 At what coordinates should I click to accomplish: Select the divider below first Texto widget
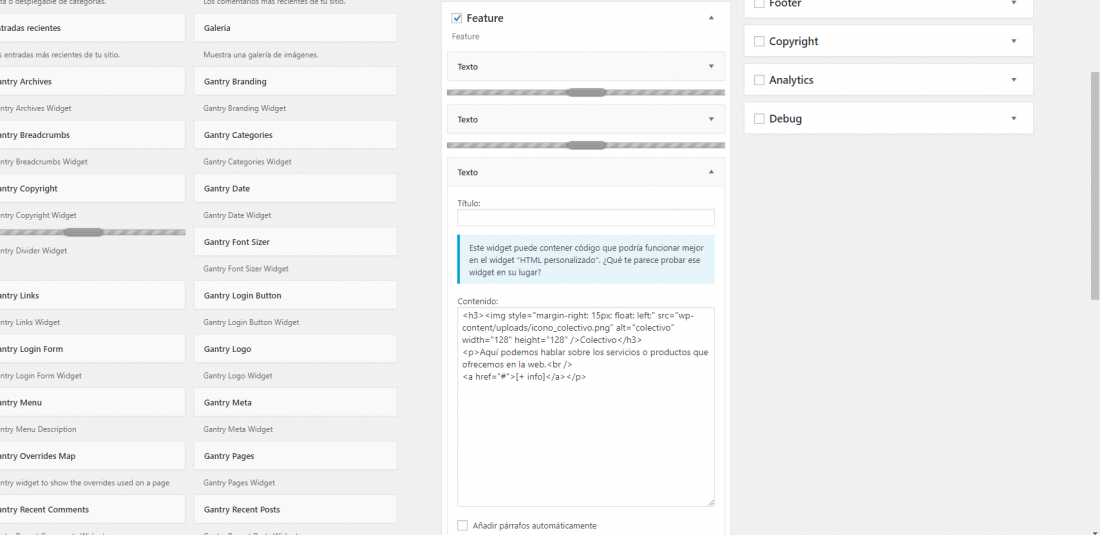(586, 93)
